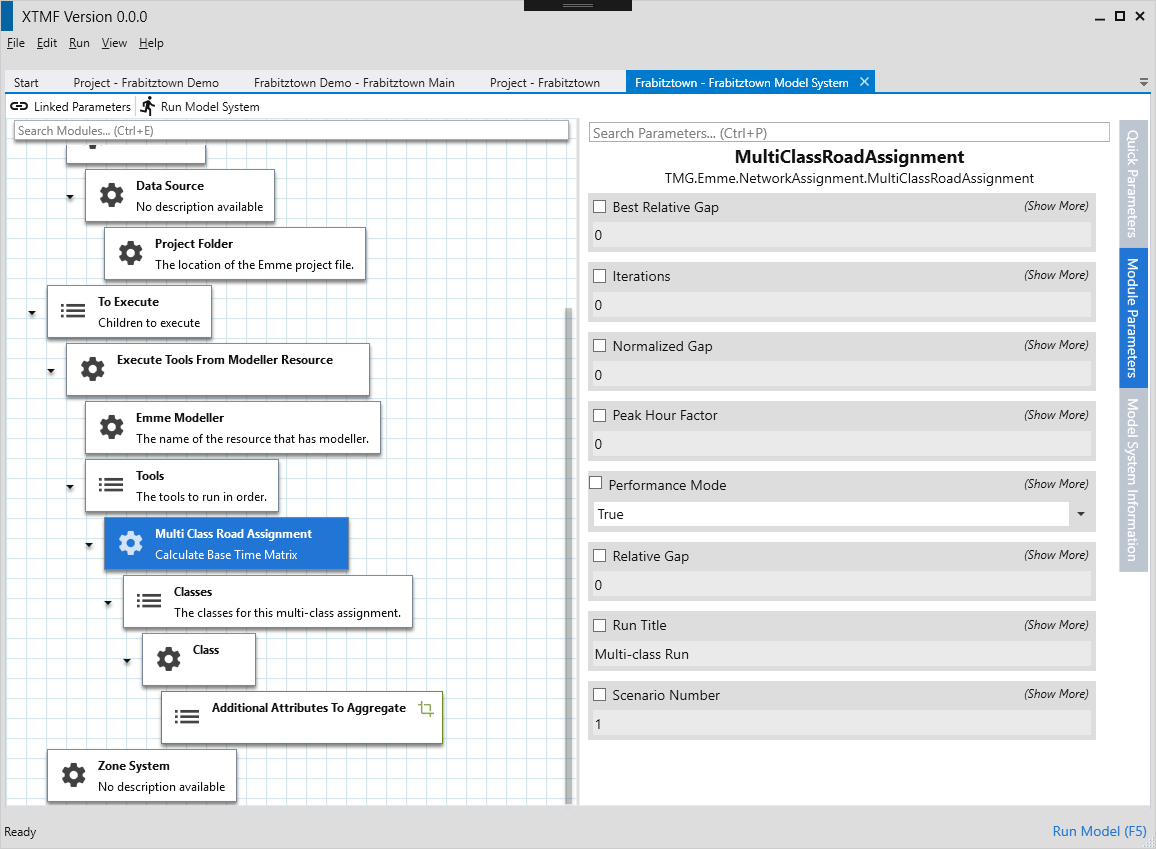This screenshot has width=1156, height=849.
Task: Open the Edit menu
Action: [46, 43]
